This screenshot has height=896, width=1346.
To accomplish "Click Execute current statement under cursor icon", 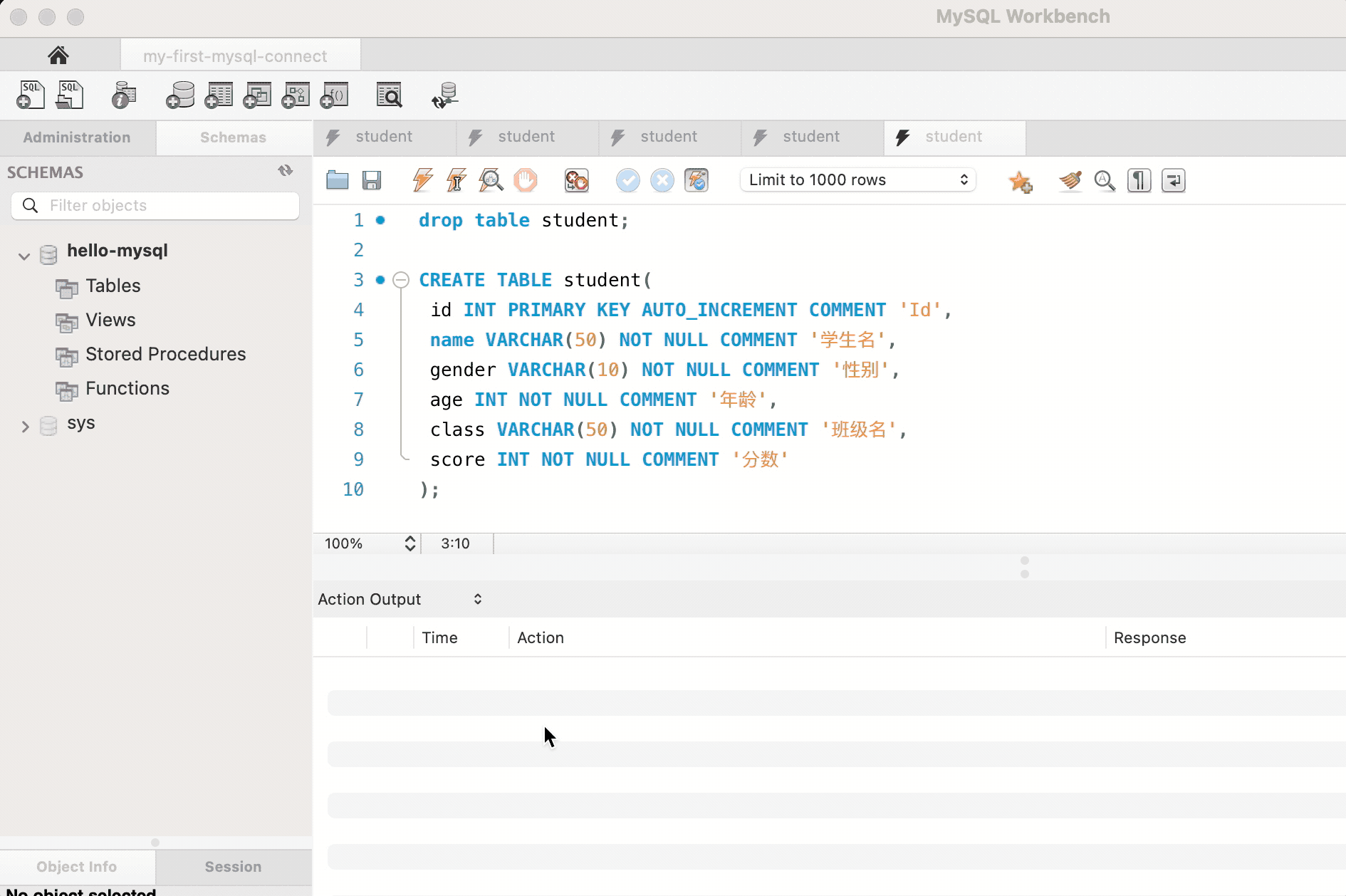I will [x=457, y=180].
